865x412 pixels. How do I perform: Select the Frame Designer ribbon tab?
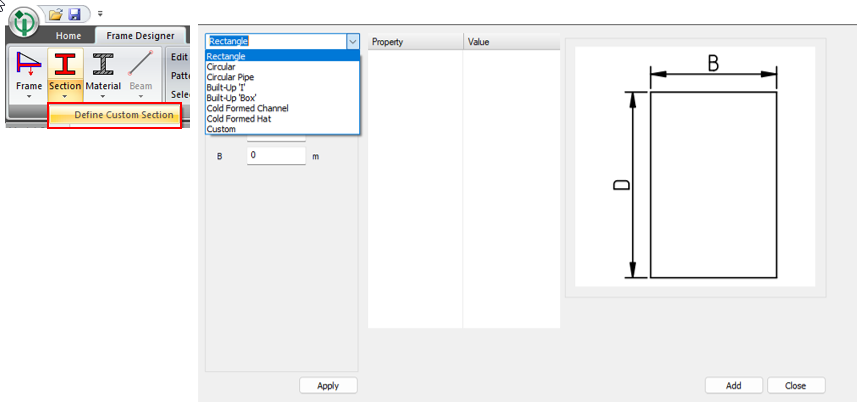[x=140, y=36]
